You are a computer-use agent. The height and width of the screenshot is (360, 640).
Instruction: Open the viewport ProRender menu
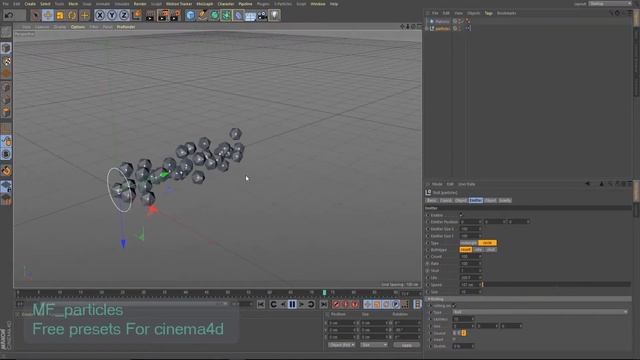click(x=126, y=27)
